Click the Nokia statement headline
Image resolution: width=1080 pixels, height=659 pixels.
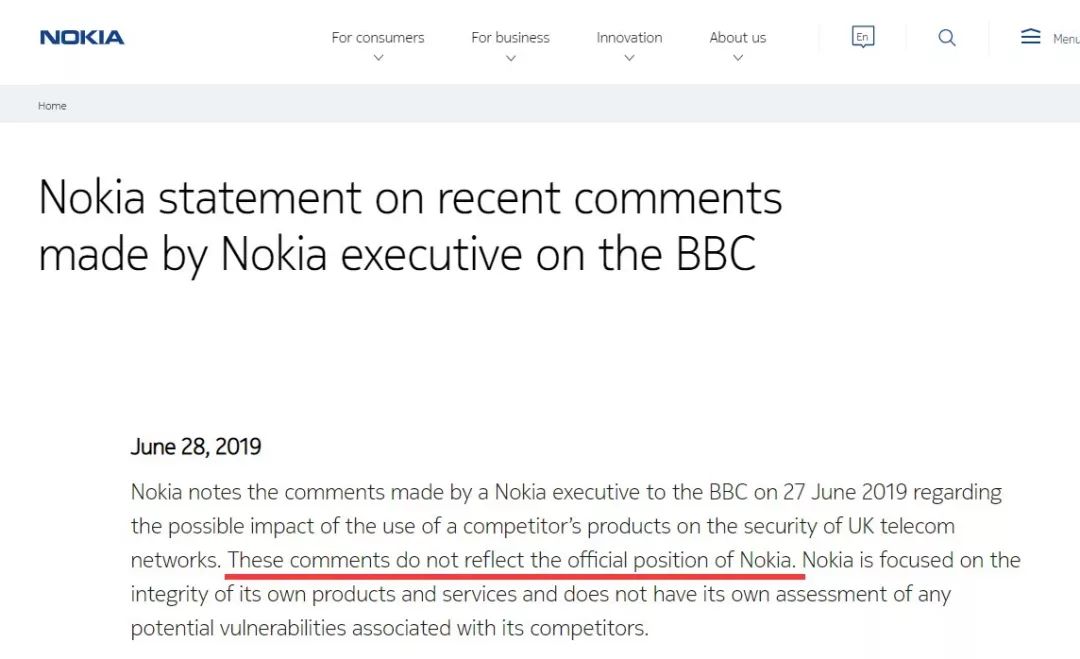(x=410, y=226)
